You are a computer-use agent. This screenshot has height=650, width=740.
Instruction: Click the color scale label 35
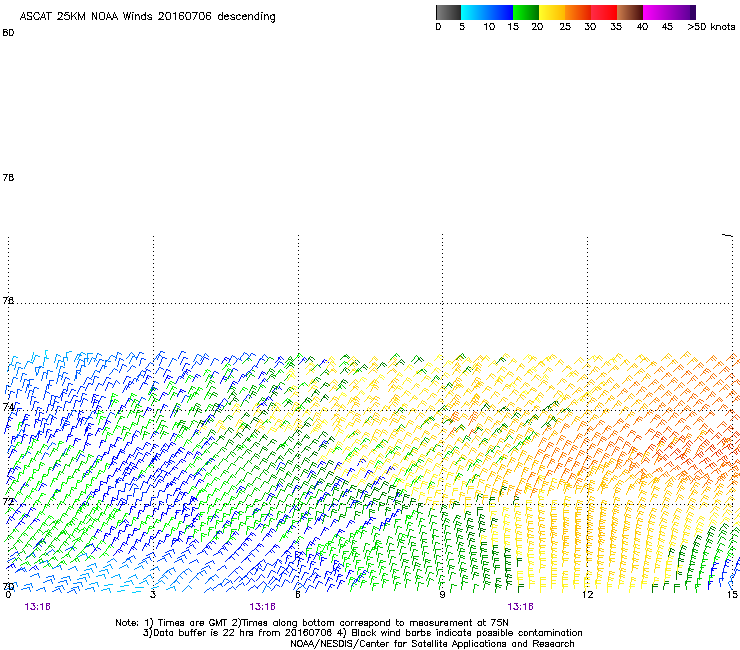[616, 27]
